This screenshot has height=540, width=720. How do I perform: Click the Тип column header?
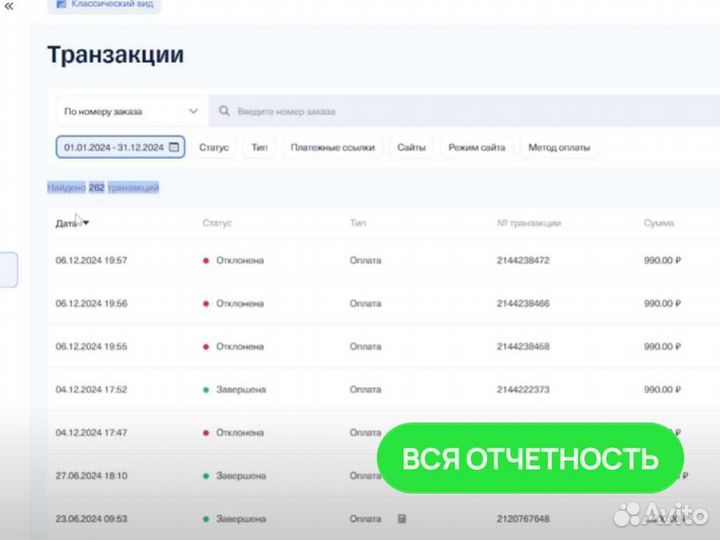358,223
